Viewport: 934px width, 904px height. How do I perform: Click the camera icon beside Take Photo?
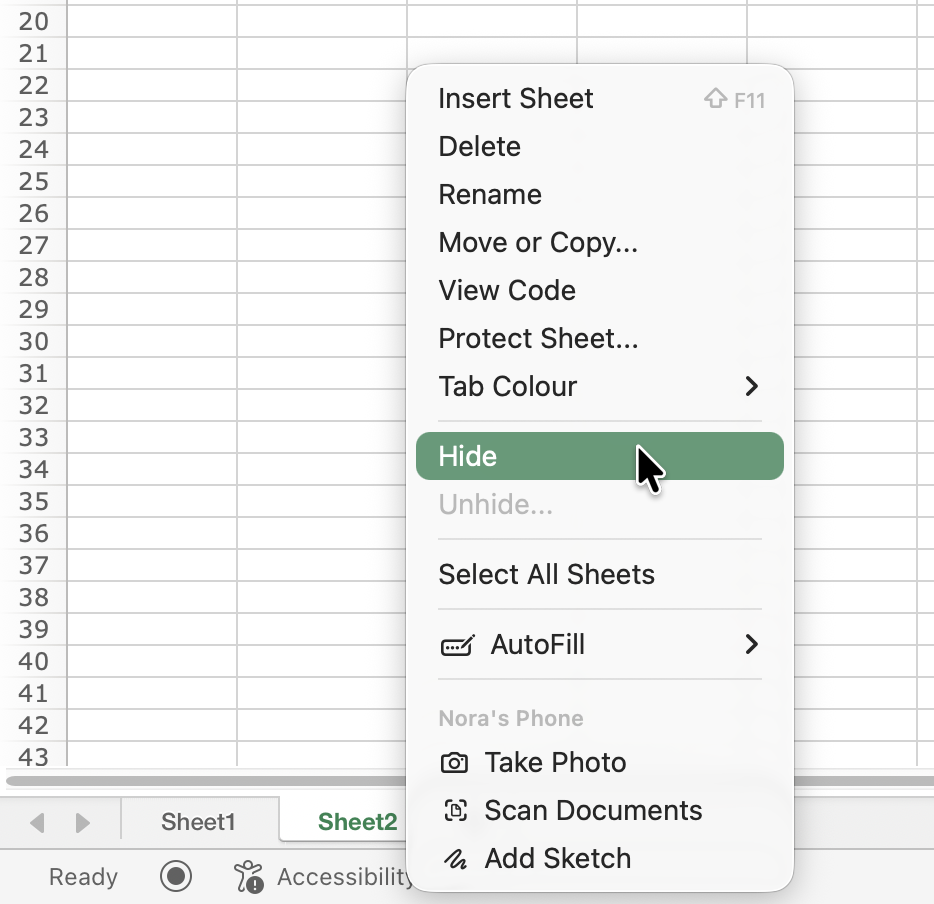(x=454, y=763)
